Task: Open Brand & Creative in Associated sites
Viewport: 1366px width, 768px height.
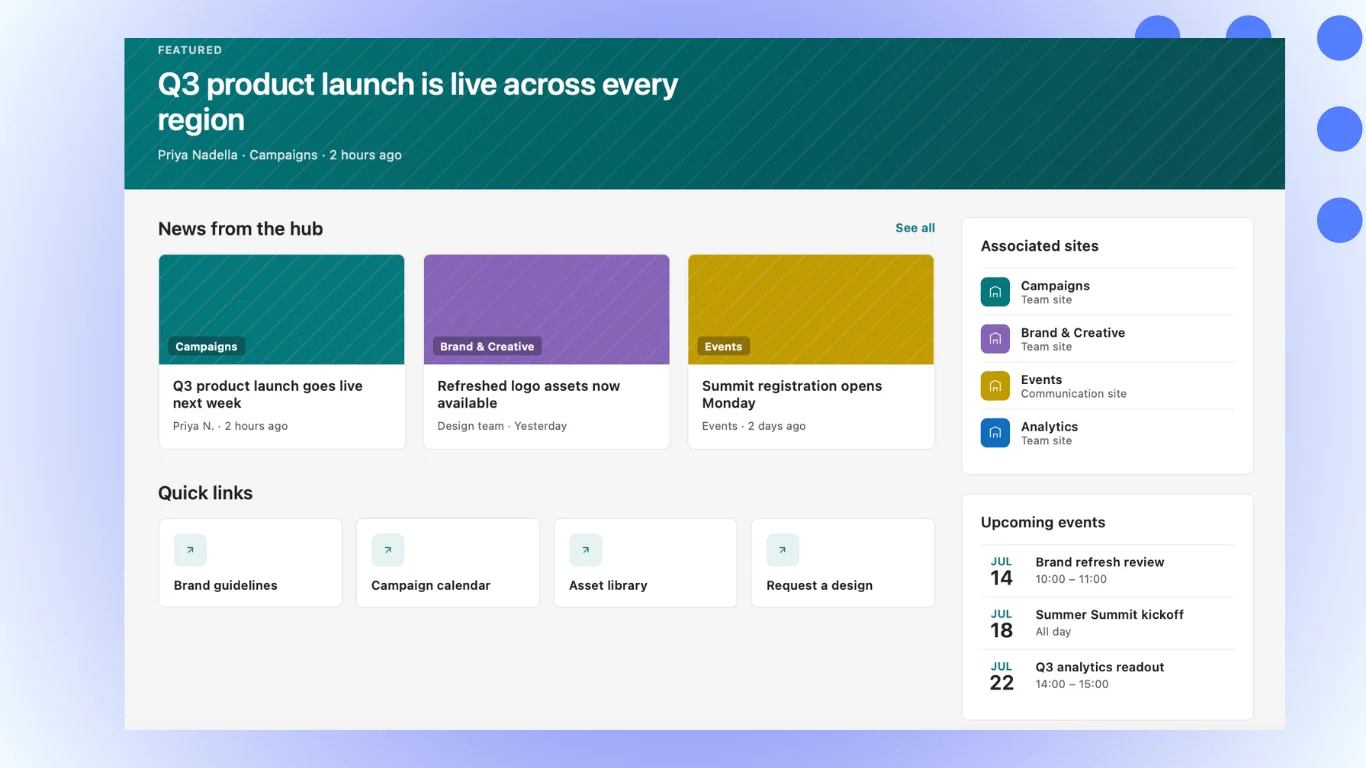Action: click(x=1108, y=339)
